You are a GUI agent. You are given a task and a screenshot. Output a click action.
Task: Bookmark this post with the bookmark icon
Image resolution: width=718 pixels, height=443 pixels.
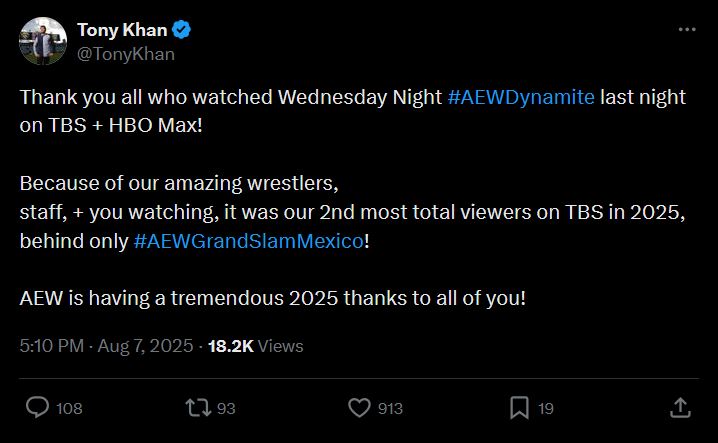[519, 407]
